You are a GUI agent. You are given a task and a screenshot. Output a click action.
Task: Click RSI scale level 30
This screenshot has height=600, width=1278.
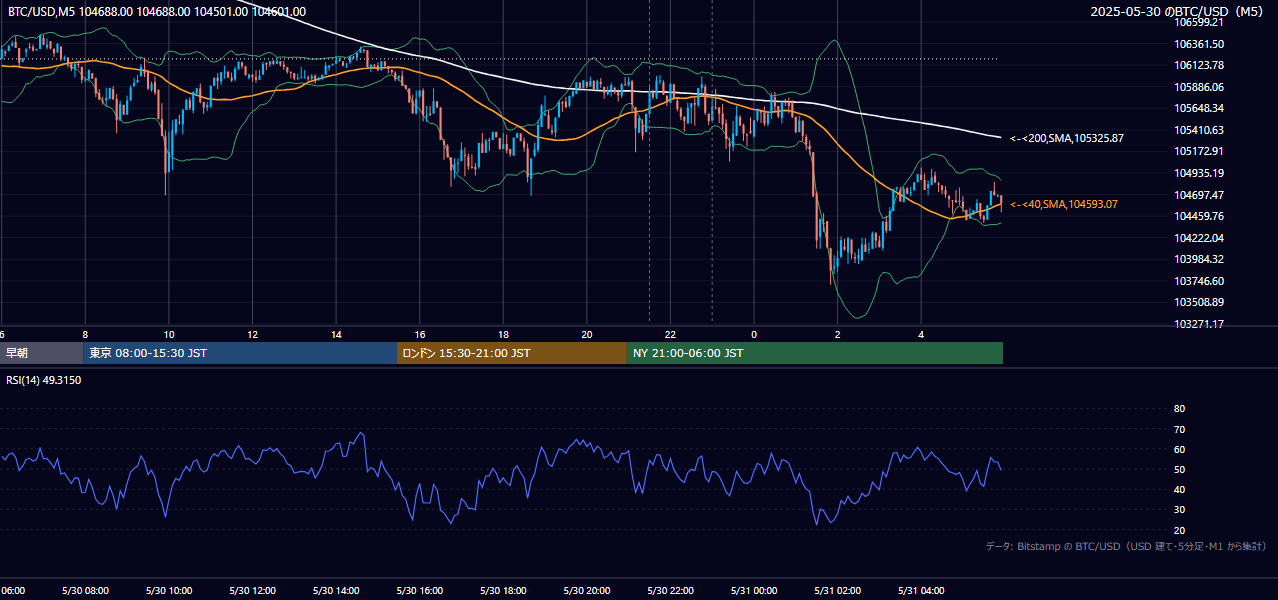pyautogui.click(x=1179, y=510)
